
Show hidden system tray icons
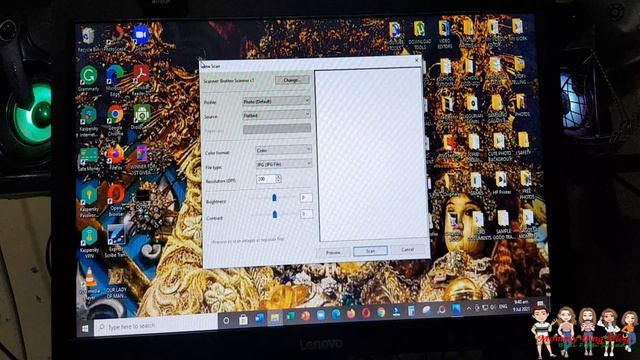point(469,309)
